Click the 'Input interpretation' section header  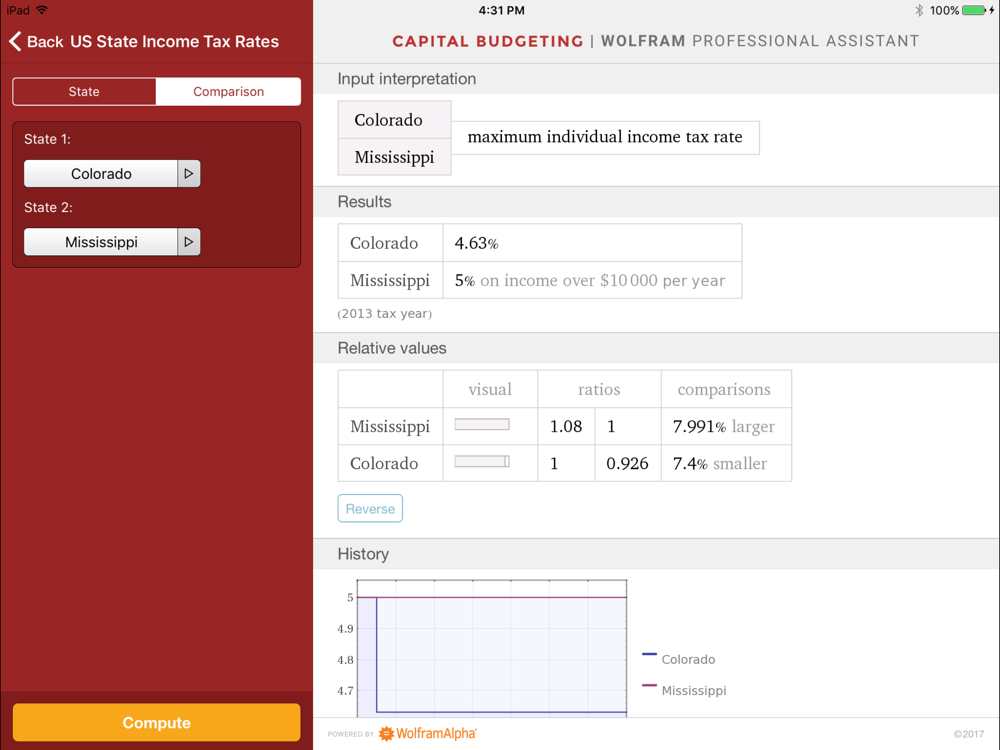407,79
